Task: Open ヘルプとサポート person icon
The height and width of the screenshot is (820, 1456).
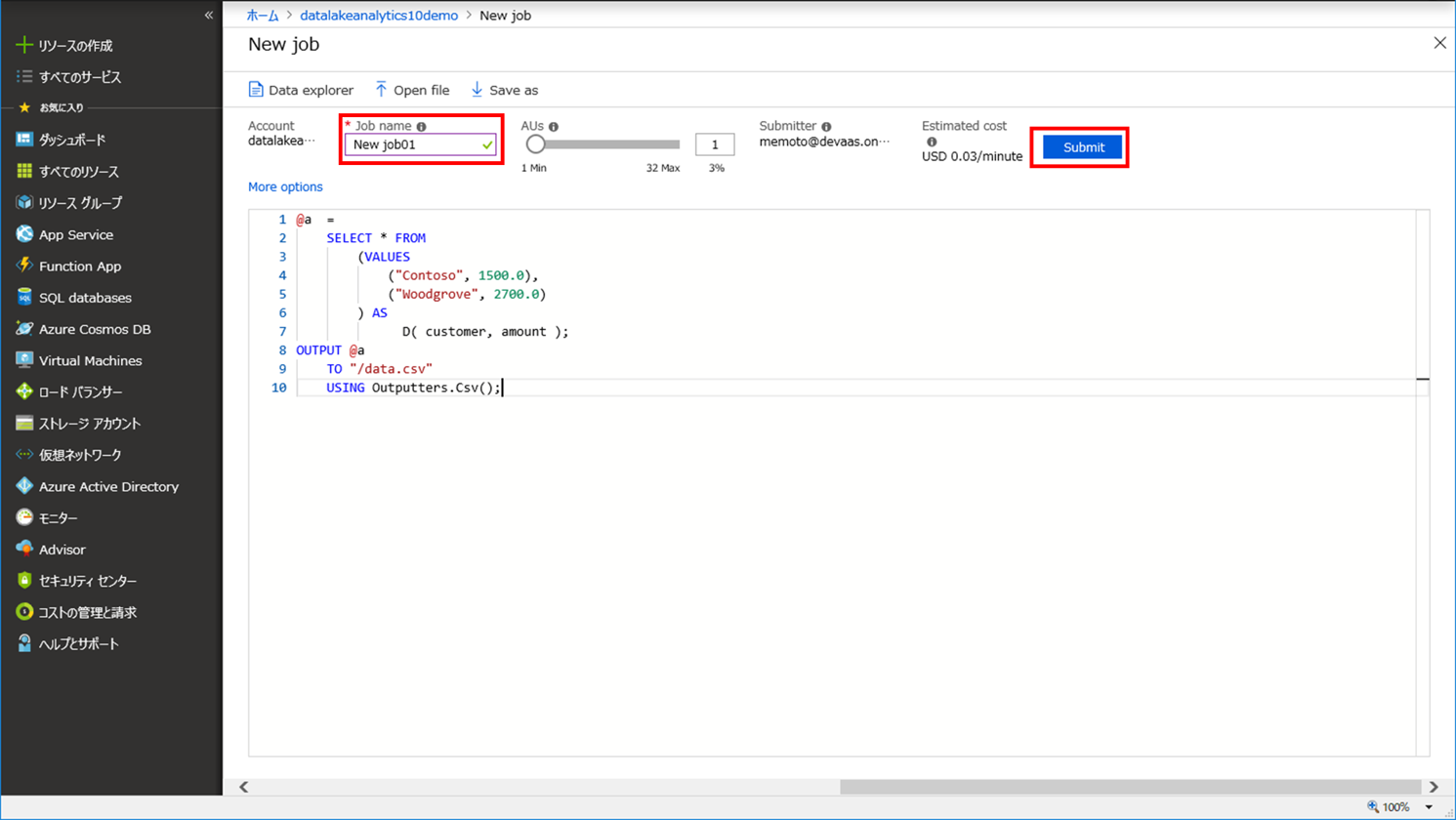Action: point(24,643)
